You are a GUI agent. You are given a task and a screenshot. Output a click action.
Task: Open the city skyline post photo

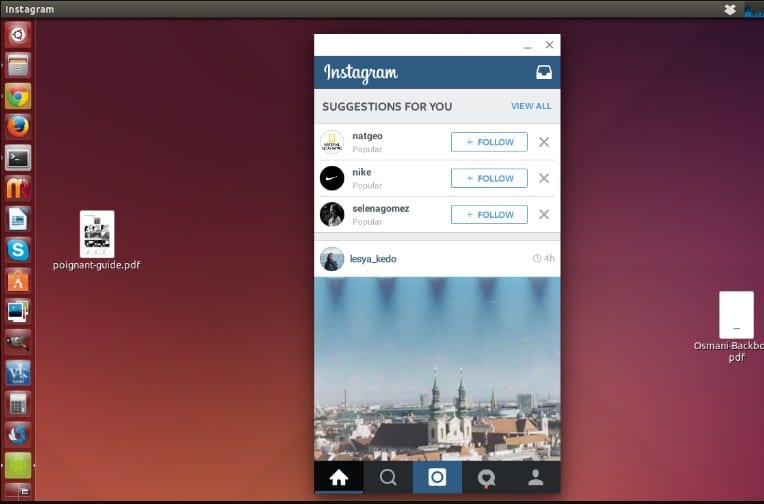point(437,368)
